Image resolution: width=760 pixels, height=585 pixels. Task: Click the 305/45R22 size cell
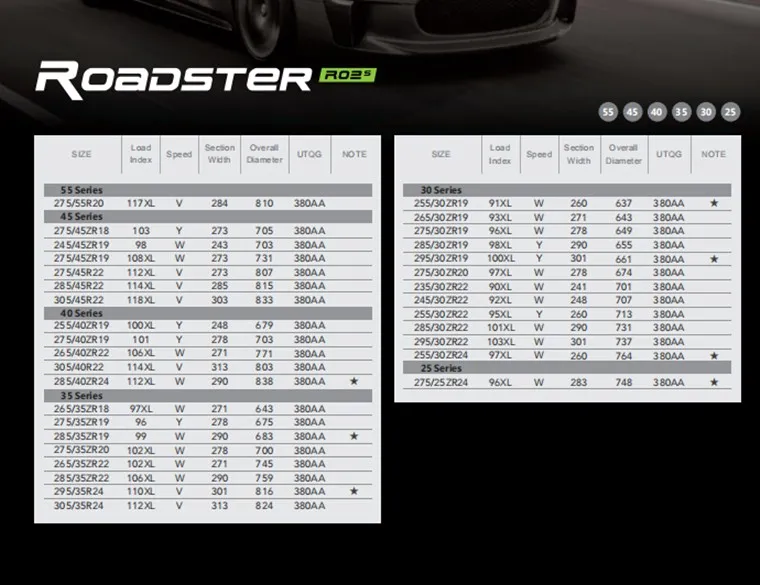click(79, 300)
